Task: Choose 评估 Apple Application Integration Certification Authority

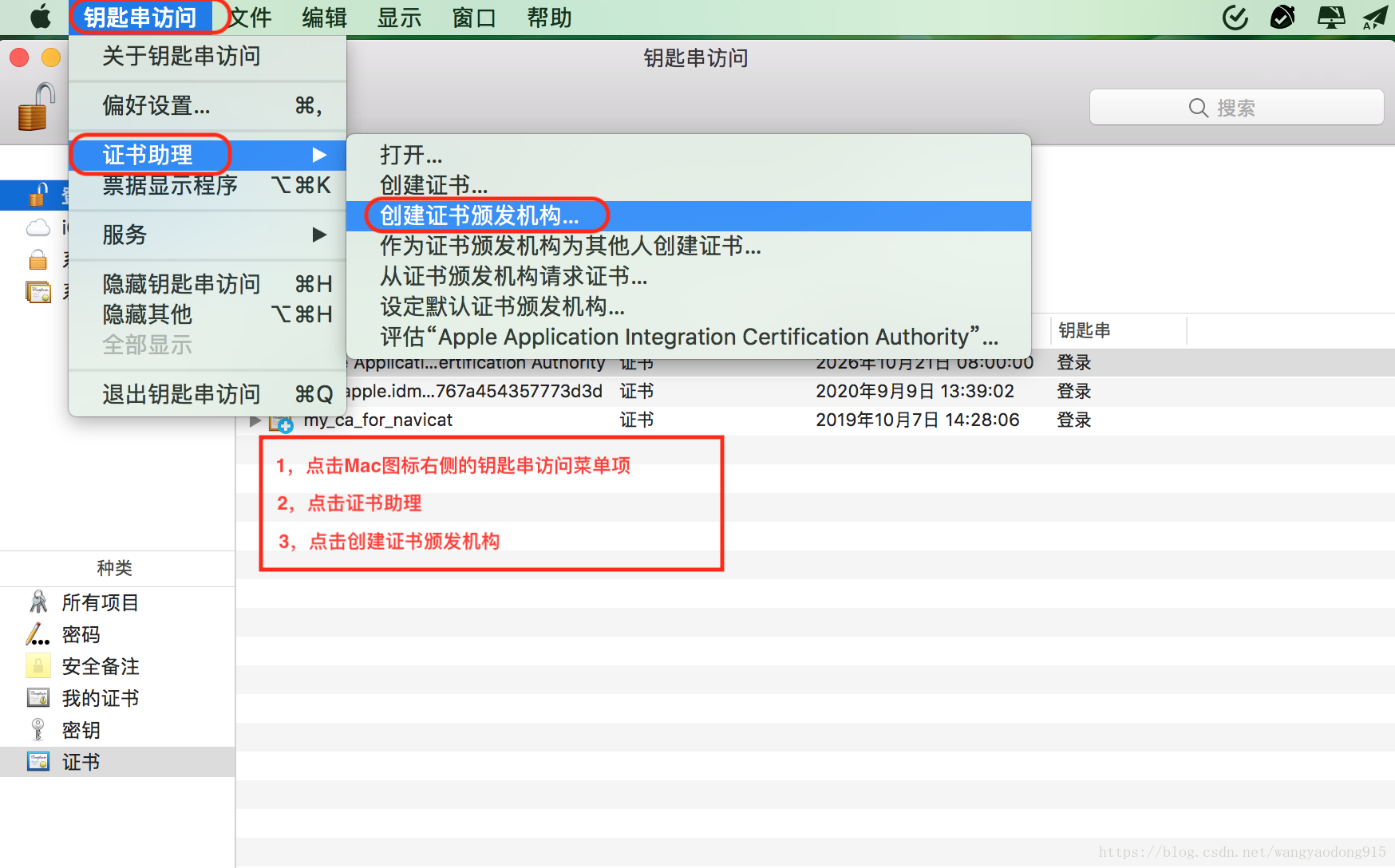Action: [x=689, y=337]
